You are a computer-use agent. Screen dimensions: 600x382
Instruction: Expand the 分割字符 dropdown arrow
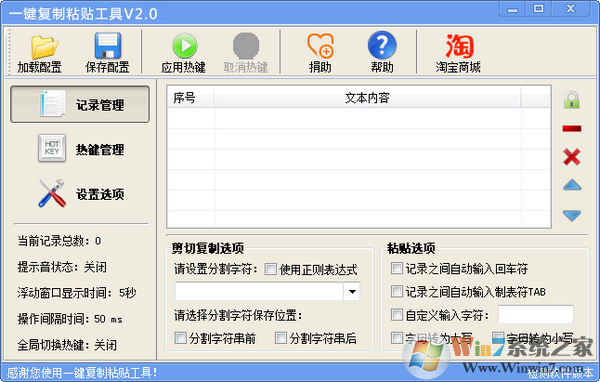point(352,292)
